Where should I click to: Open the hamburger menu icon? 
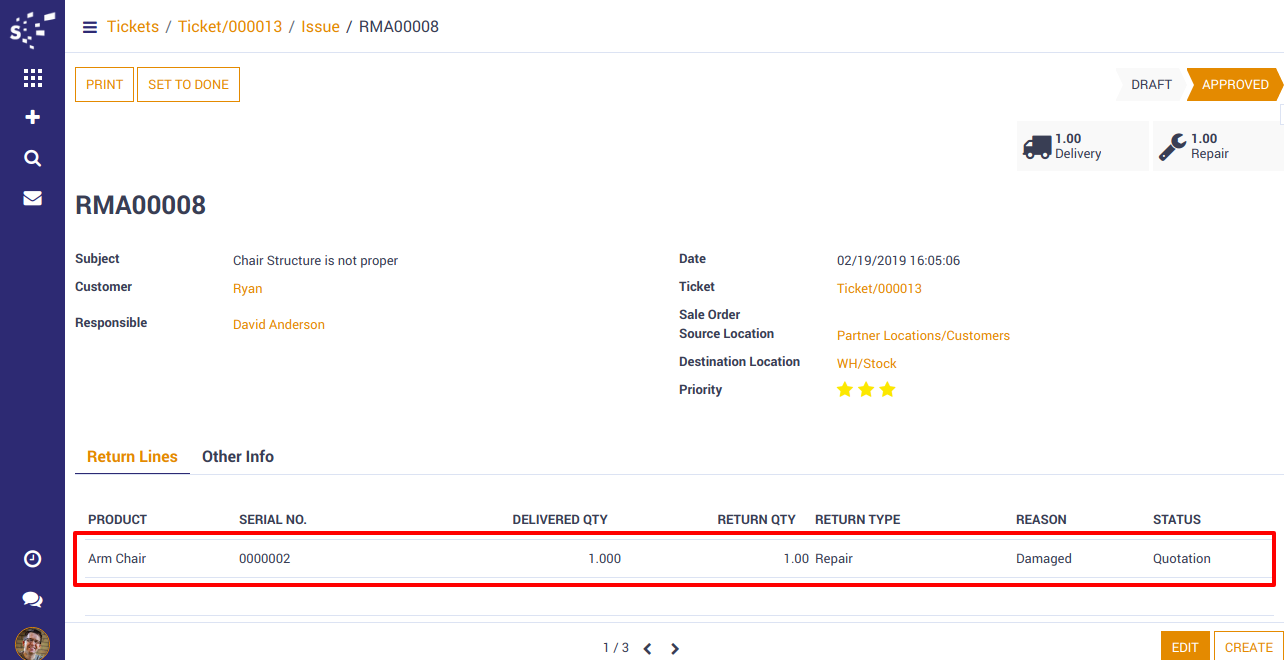90,27
